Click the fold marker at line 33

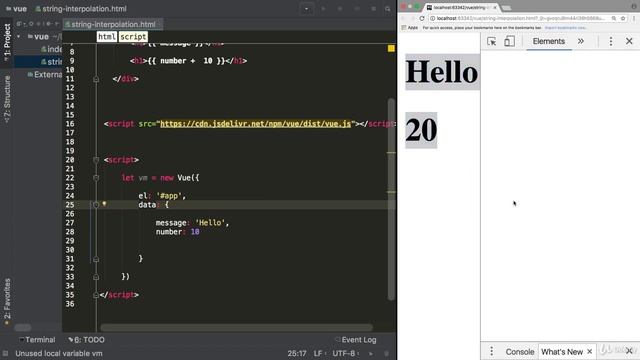(x=96, y=277)
